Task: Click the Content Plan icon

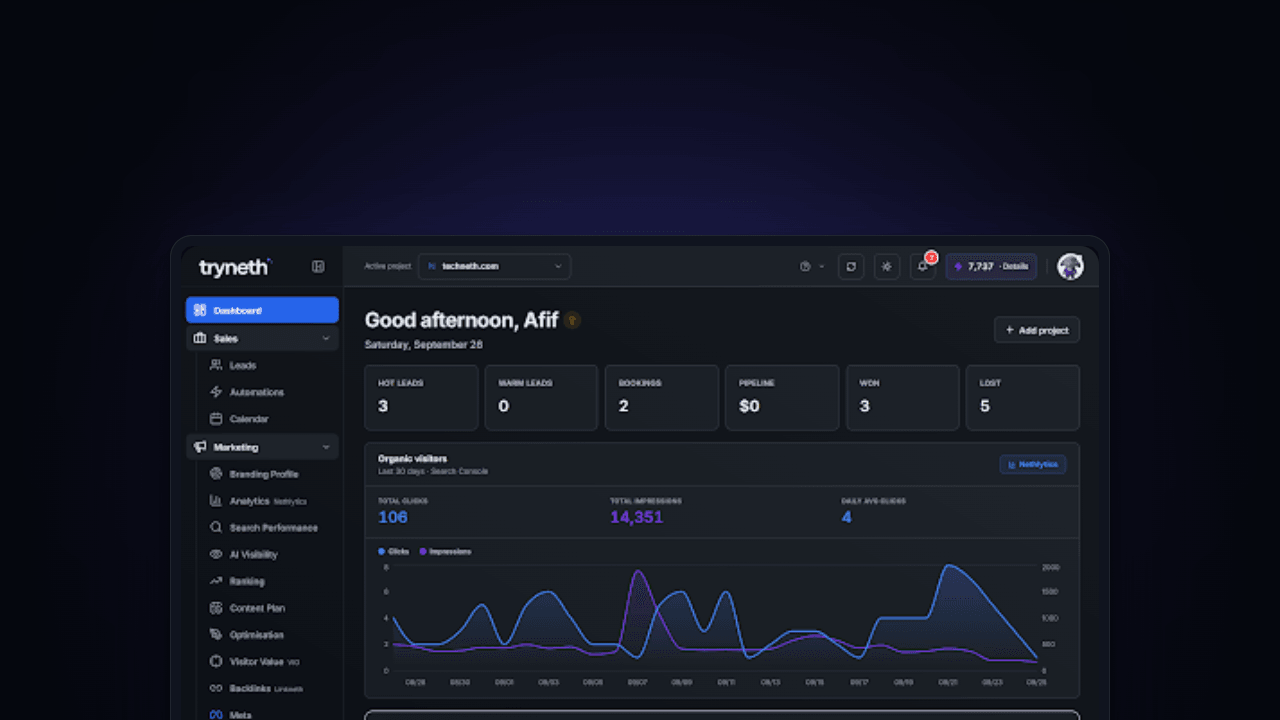Action: point(216,608)
